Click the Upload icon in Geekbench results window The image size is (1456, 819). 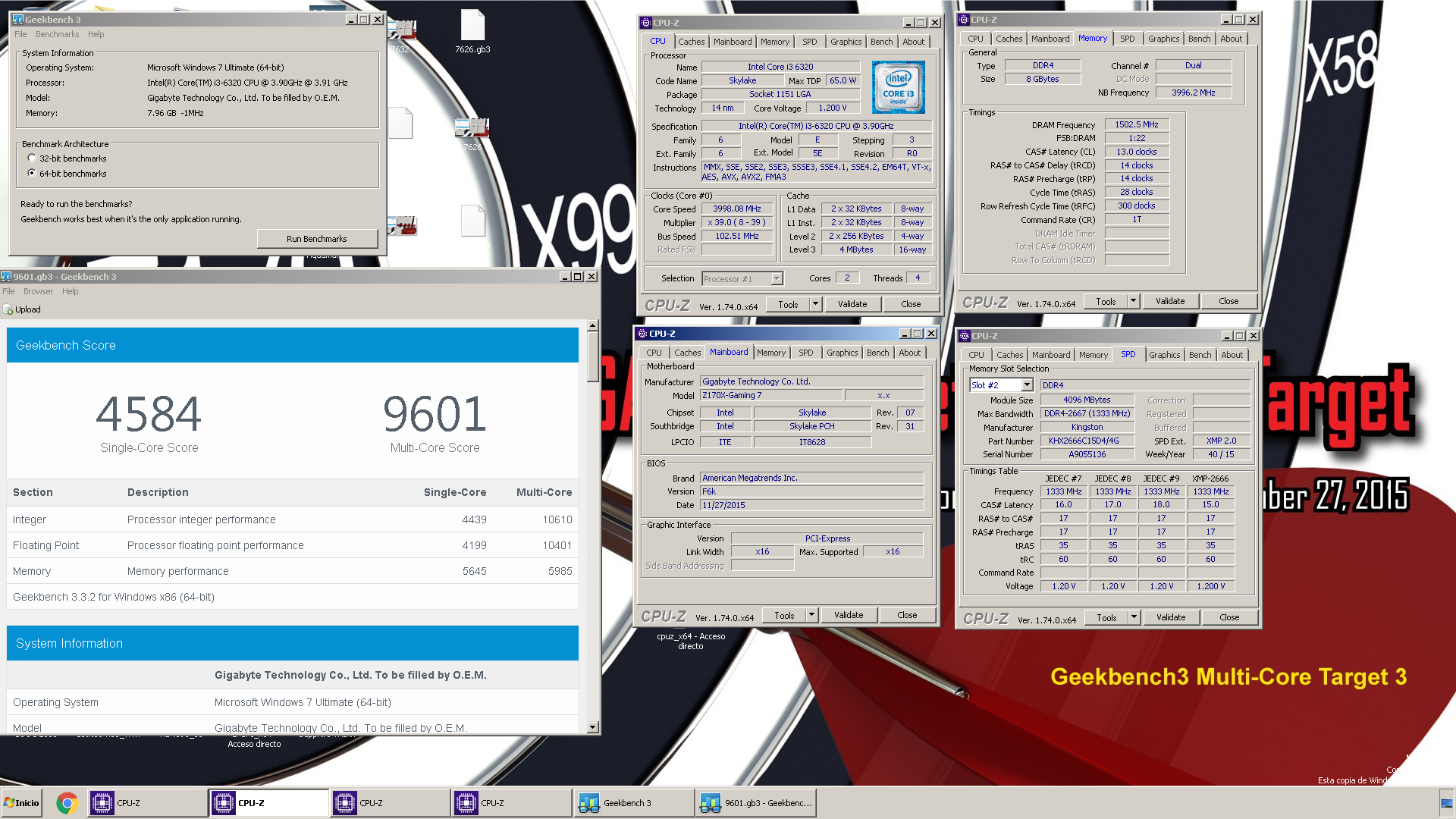8,309
